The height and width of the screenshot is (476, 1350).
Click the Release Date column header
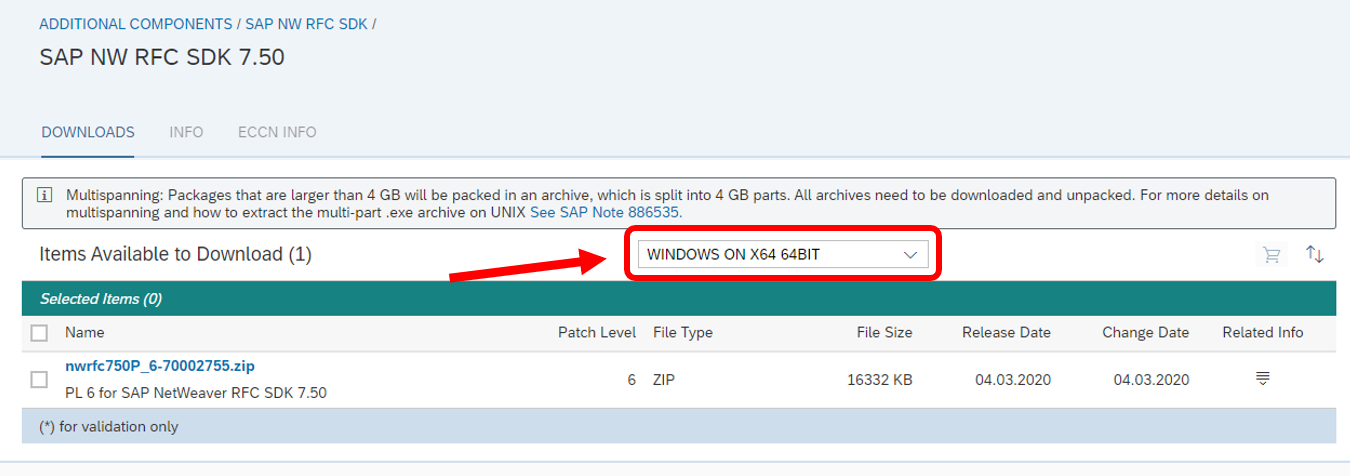point(1006,332)
